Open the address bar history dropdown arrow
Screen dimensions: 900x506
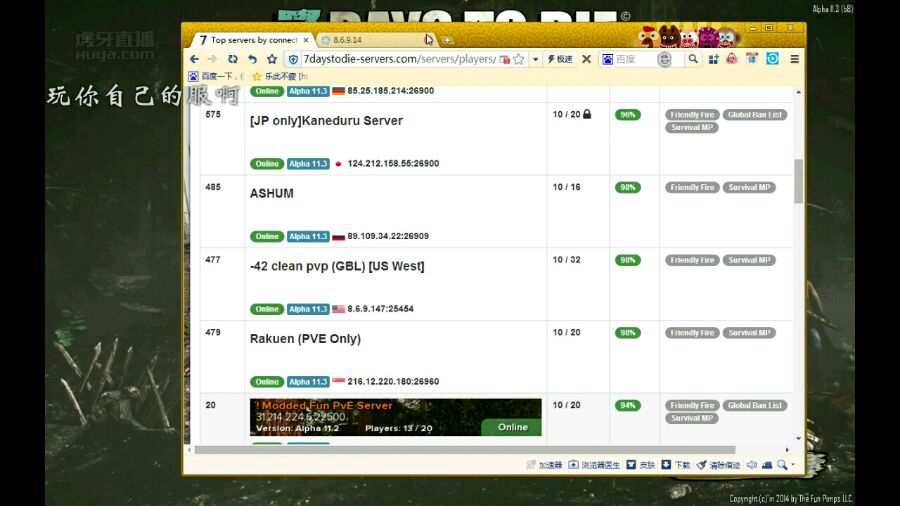click(x=536, y=59)
